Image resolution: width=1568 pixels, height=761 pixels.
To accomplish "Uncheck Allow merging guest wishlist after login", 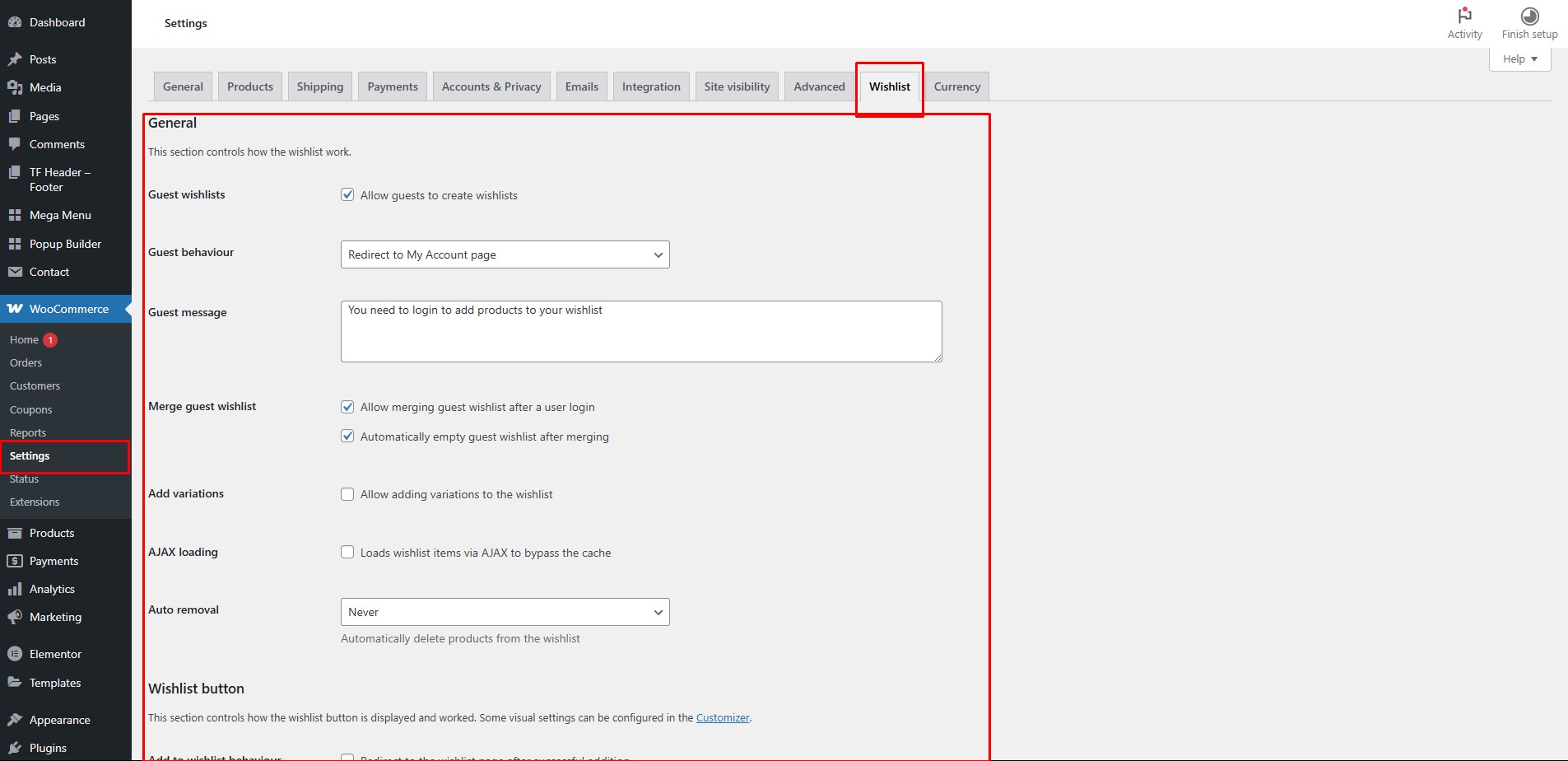I will (x=347, y=407).
